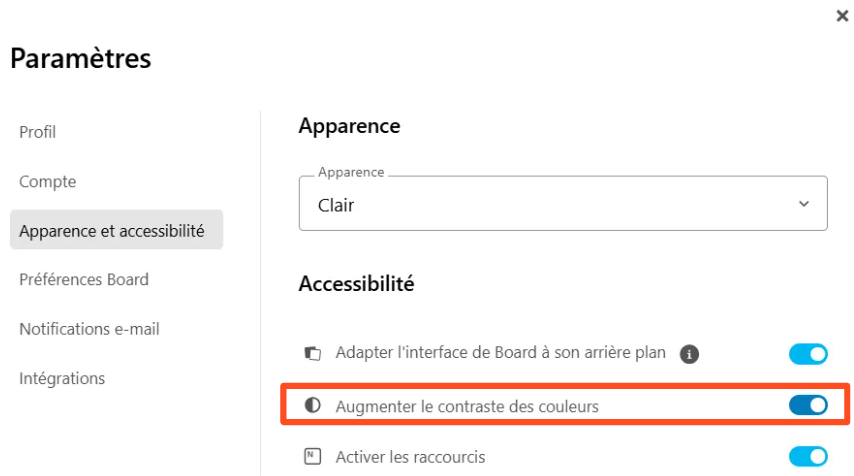Close the Paramètres dialog

842,17
